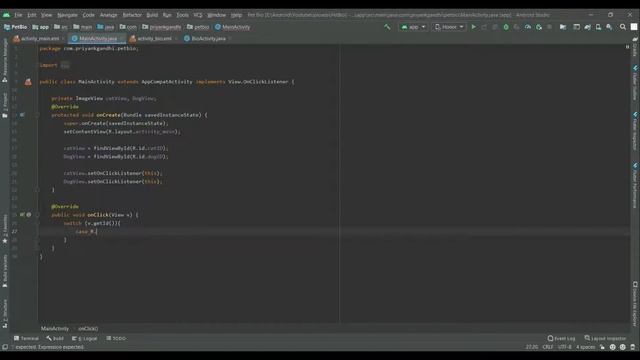Open the Analyze menu
Viewport: 640px width, 360px height.
point(109,15)
